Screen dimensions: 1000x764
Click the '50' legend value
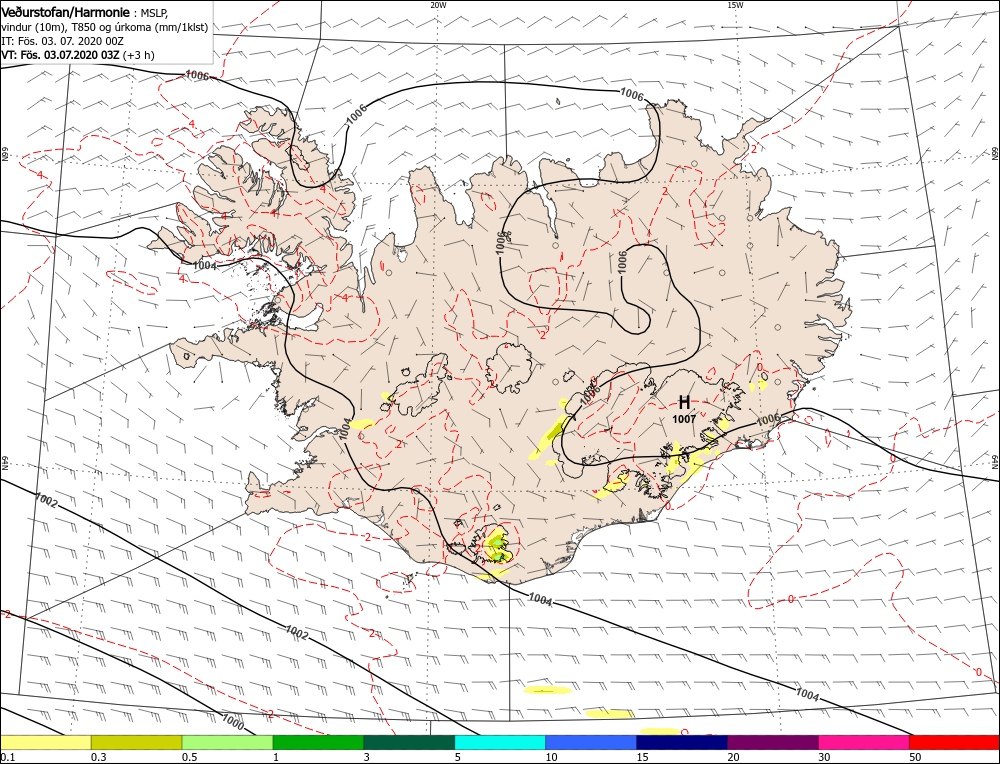pyautogui.click(x=915, y=757)
